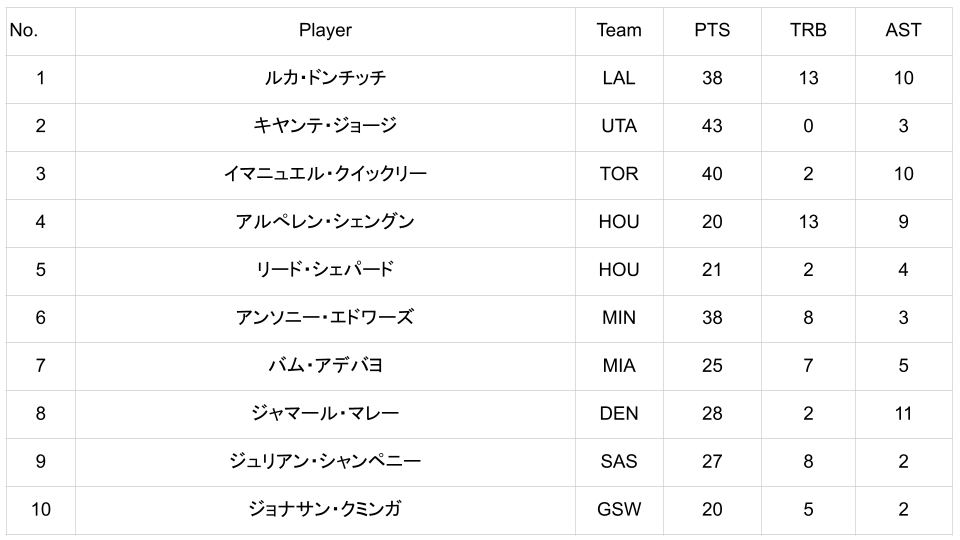Screen dimensions: 960x540
Task: Select the DEN team cell
Action: coord(619,414)
